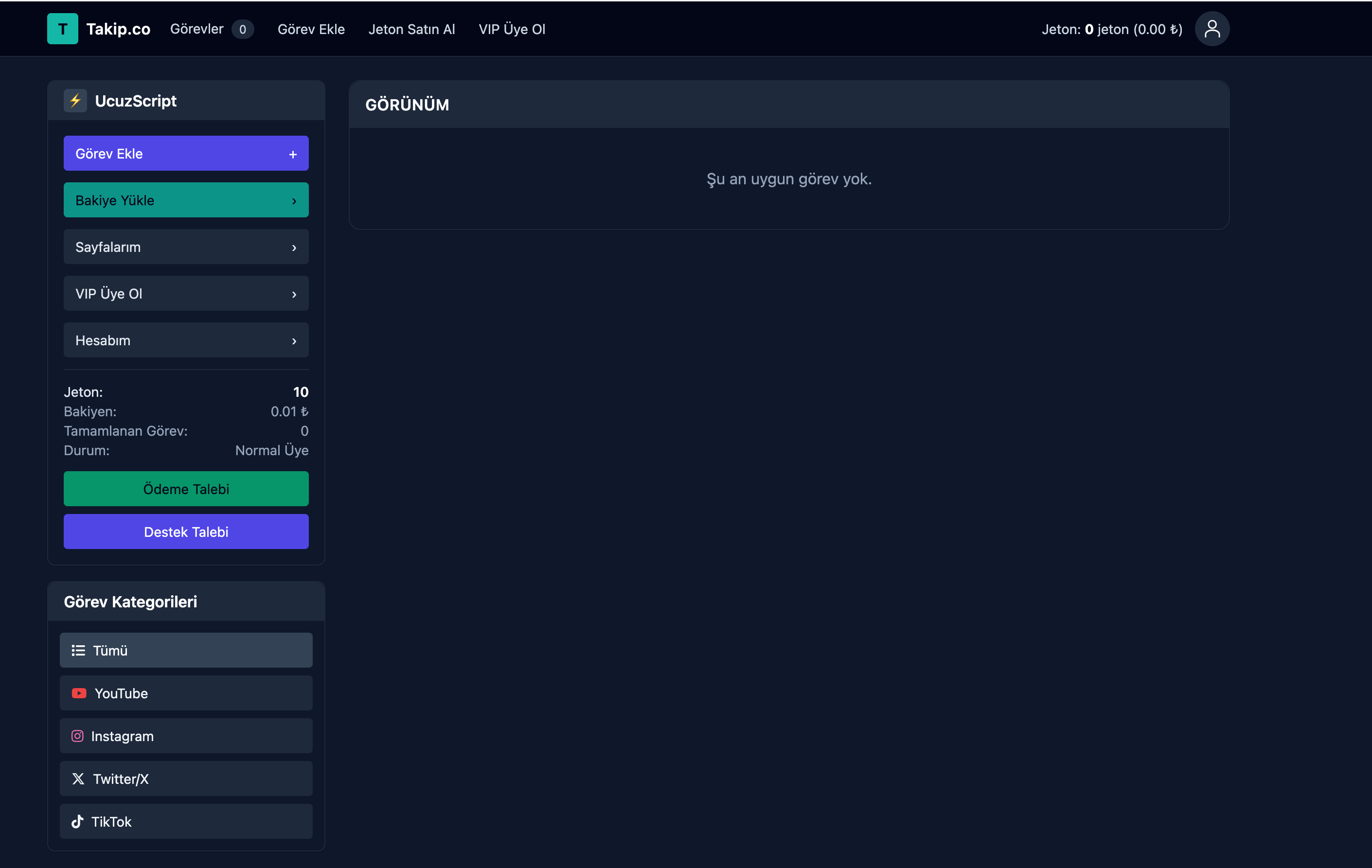Open Görev Ekle in the top navbar
1372x868 pixels.
point(311,29)
